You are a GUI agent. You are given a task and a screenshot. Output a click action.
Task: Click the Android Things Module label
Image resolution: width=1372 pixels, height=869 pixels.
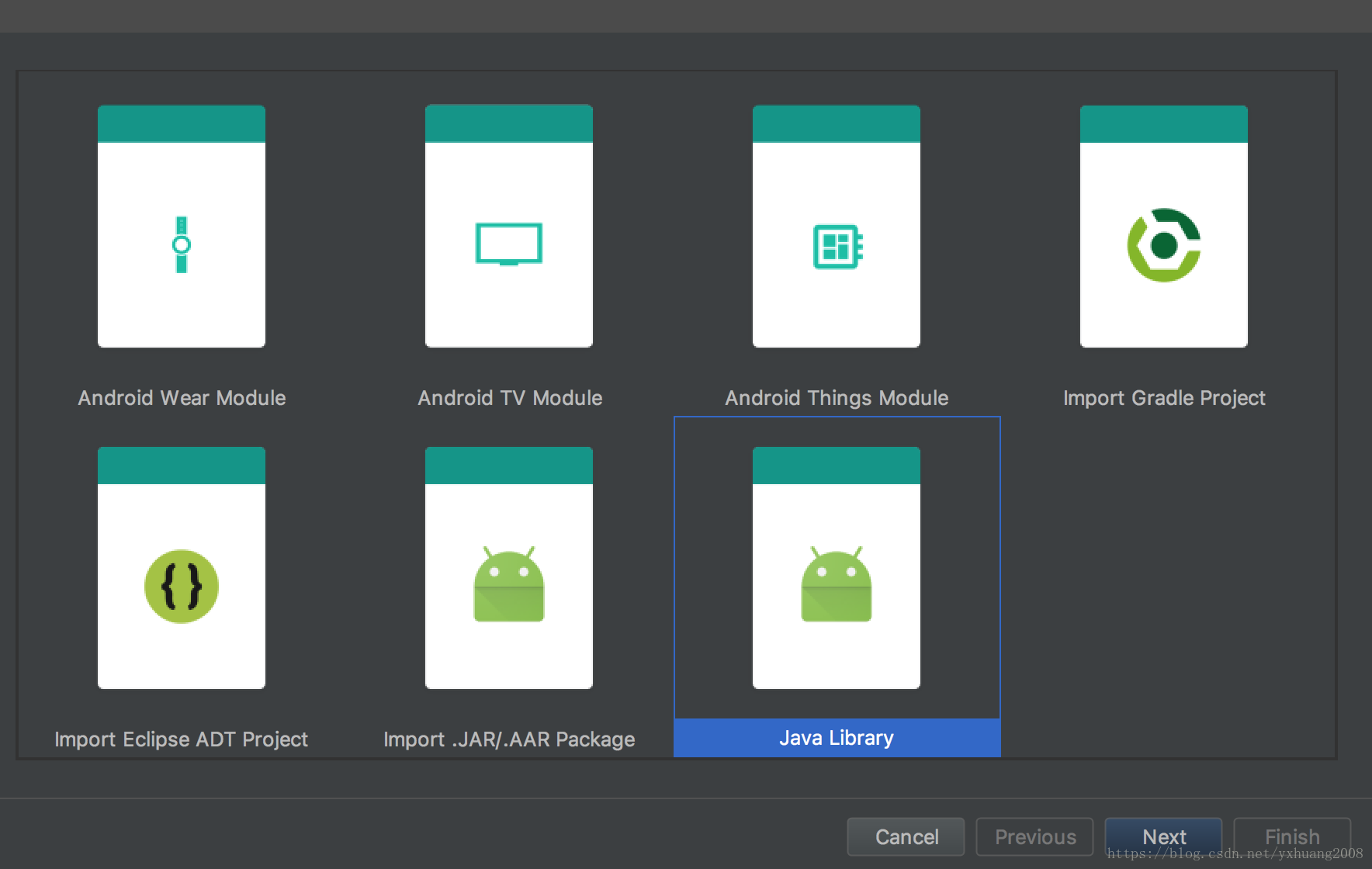pos(837,398)
